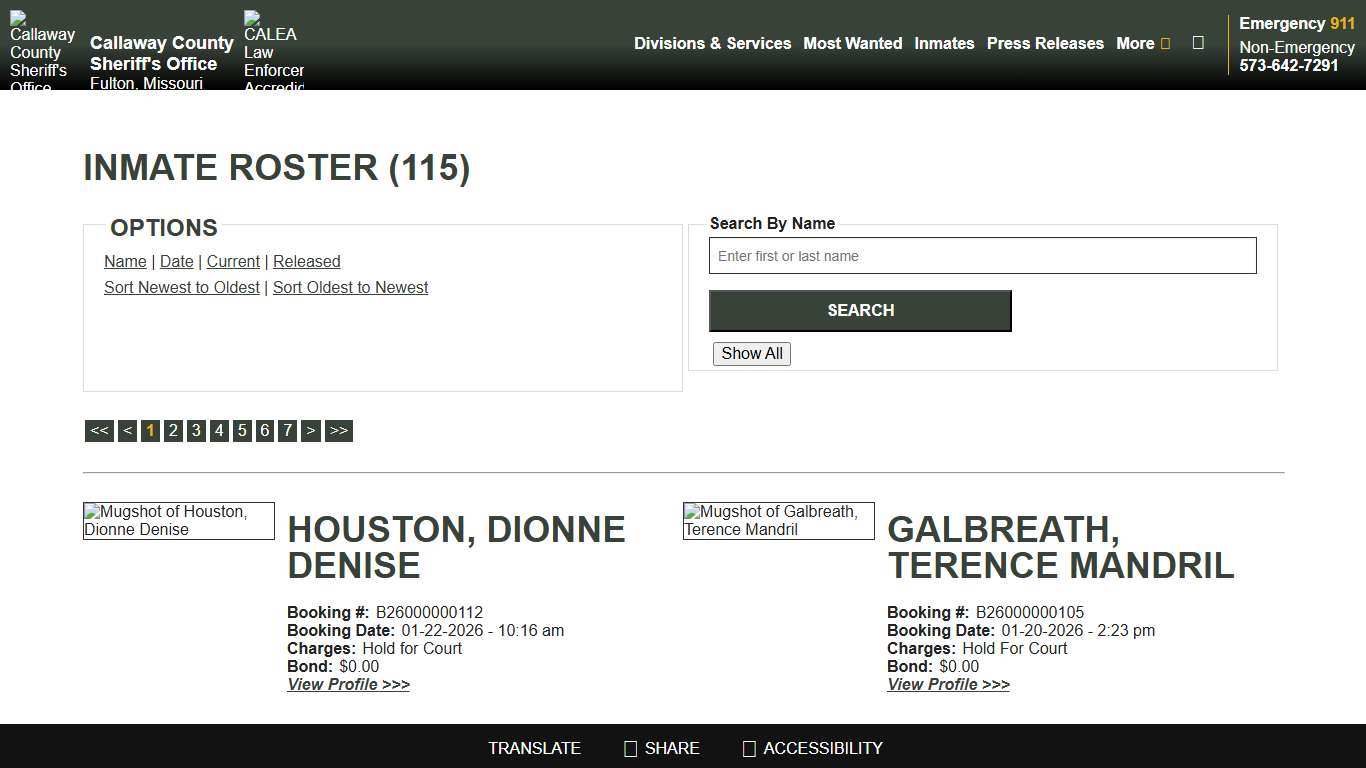Screen dimensions: 1366x768
Task: Click inside the inmate name search field
Action: [x=983, y=256]
